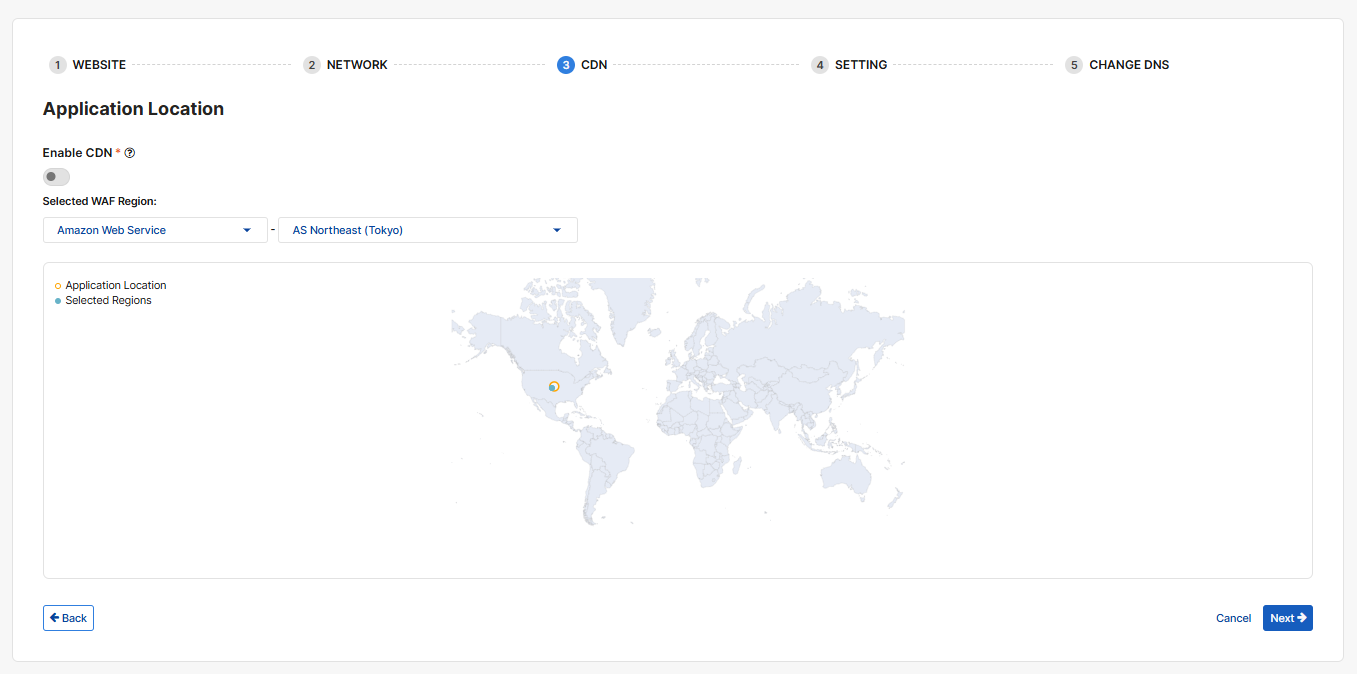Jump to the CHANGE DNS step label
The height and width of the screenshot is (674, 1357).
coord(1129,65)
